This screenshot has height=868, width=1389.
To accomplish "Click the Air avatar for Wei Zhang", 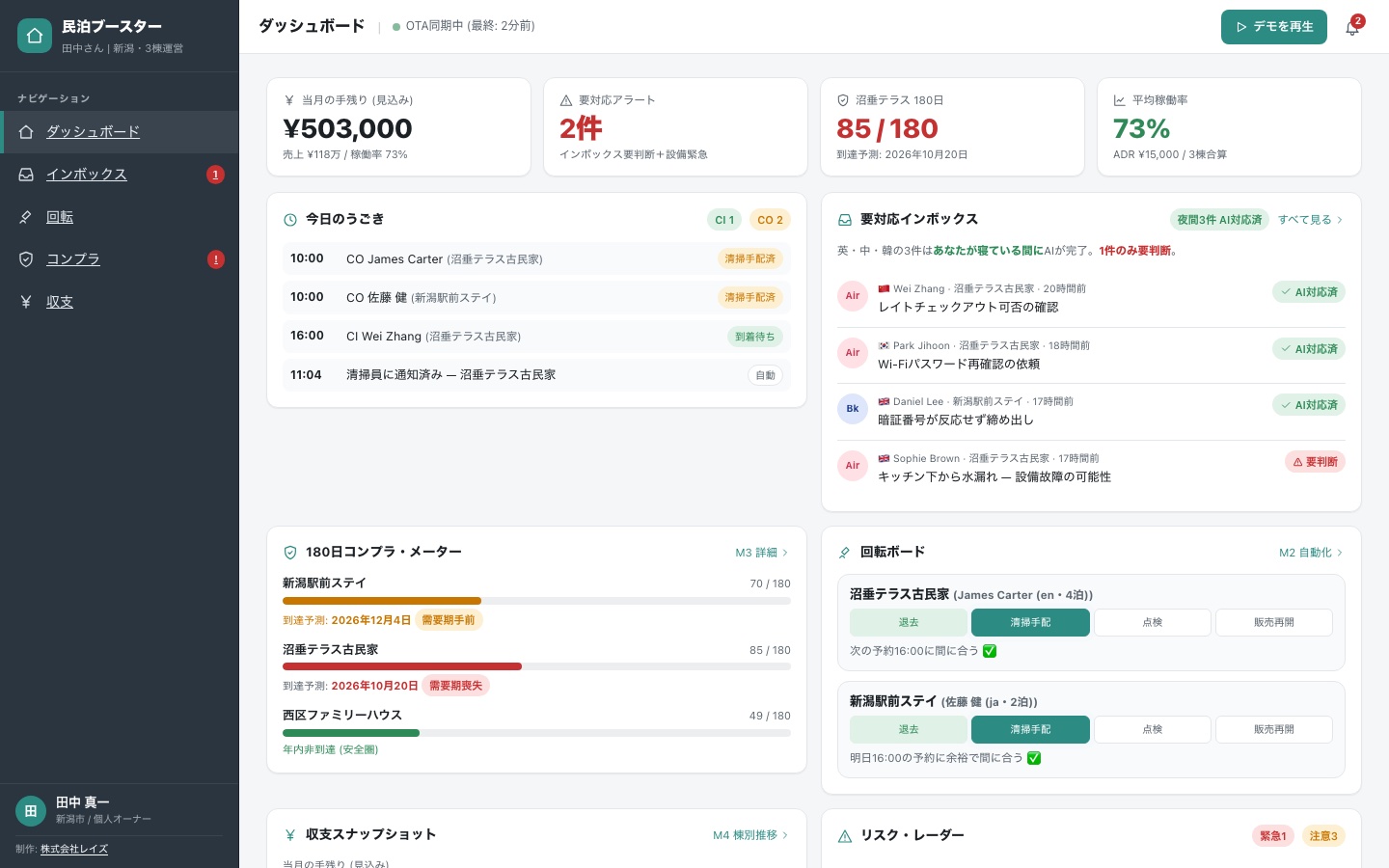I will [853, 296].
